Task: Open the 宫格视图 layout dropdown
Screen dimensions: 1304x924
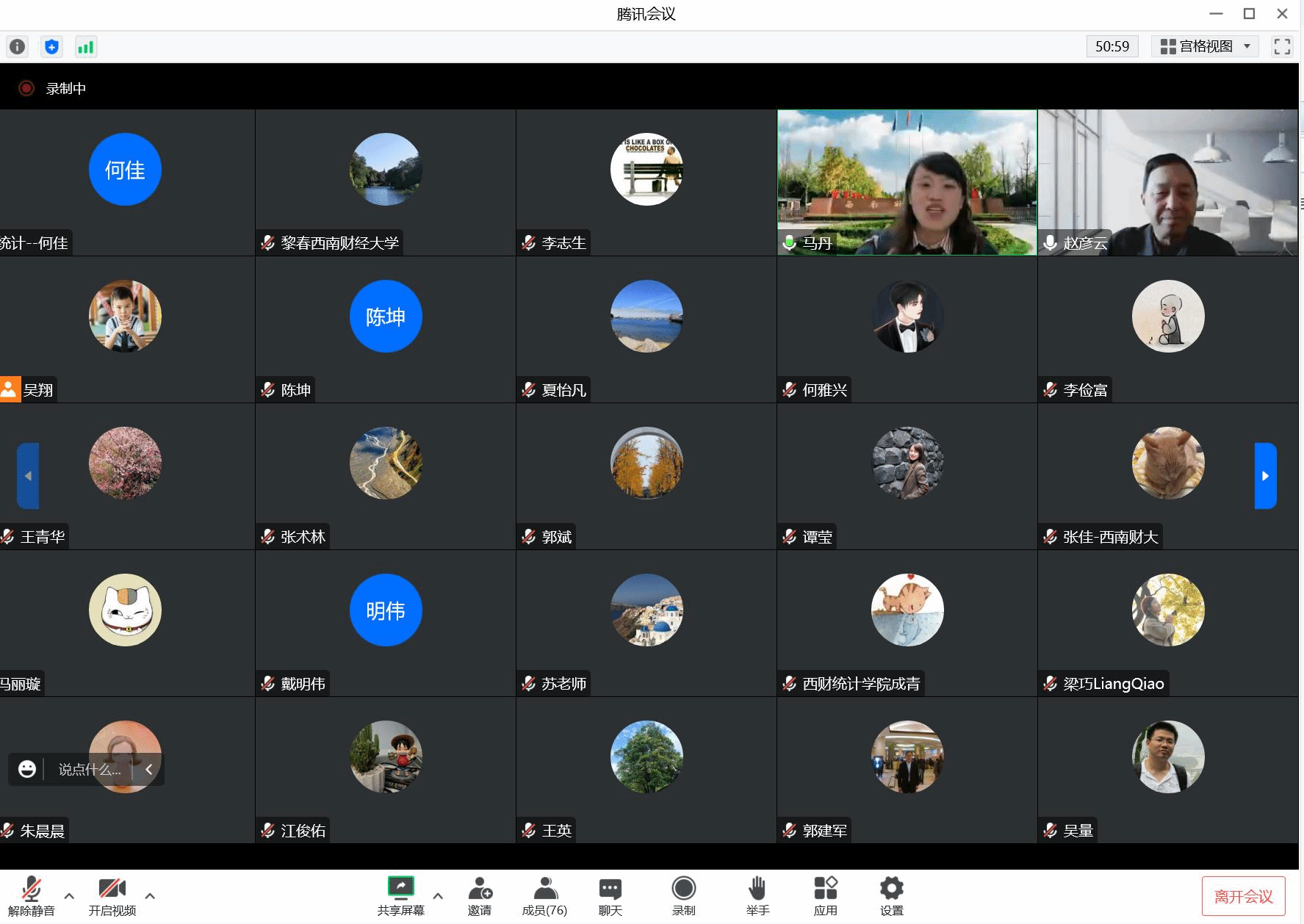Action: pos(1205,46)
